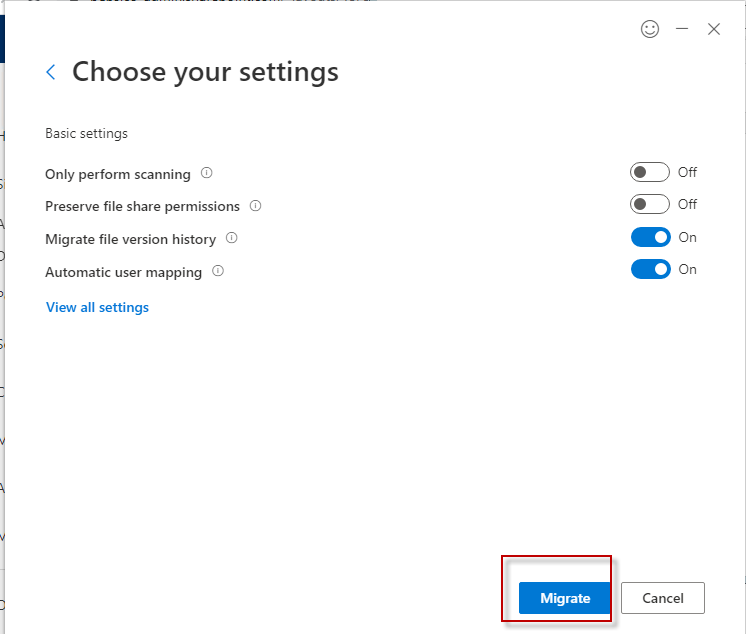The width and height of the screenshot is (746, 634).
Task: Click the Basic settings section label
Action: point(86,133)
